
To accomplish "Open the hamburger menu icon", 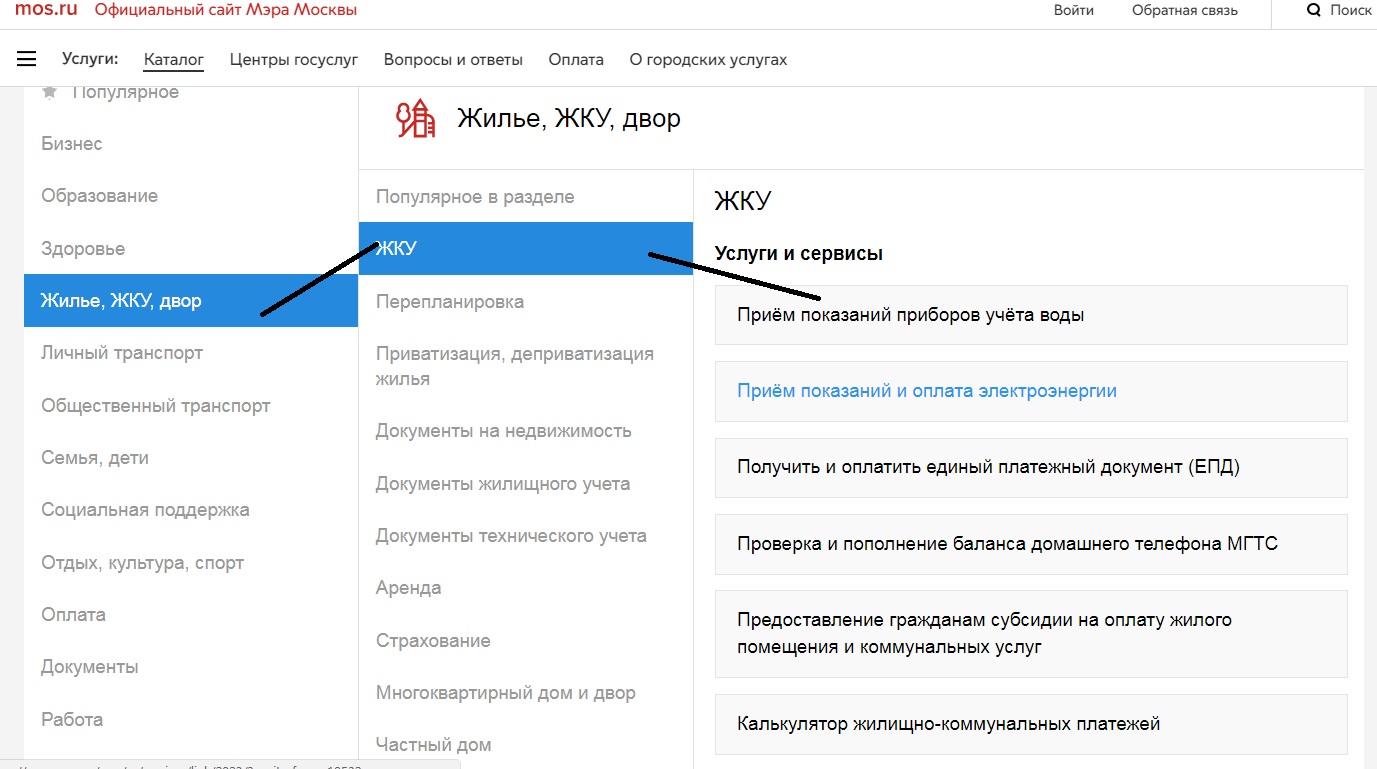I will 27,59.
